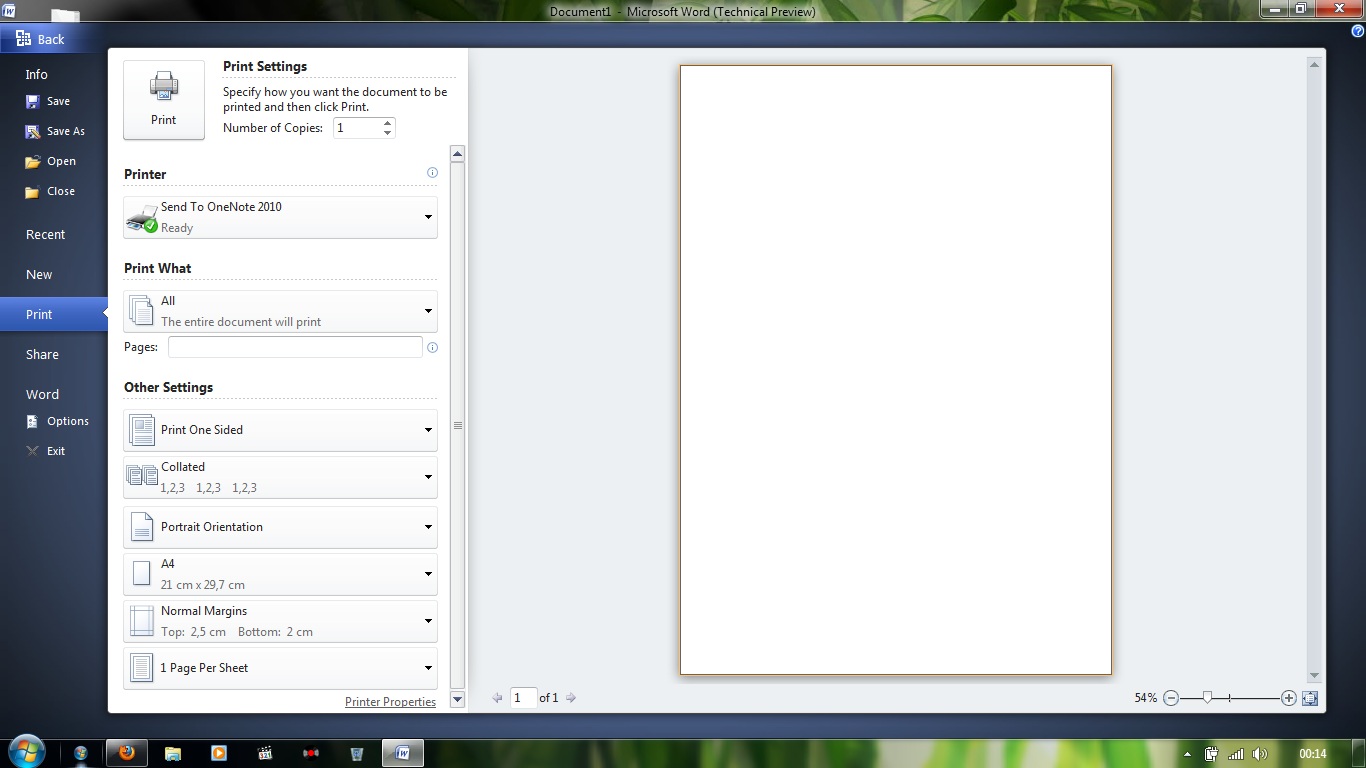Click preview pane scrollbar down arrow
Viewport: 1366px width, 768px height.
(1314, 676)
